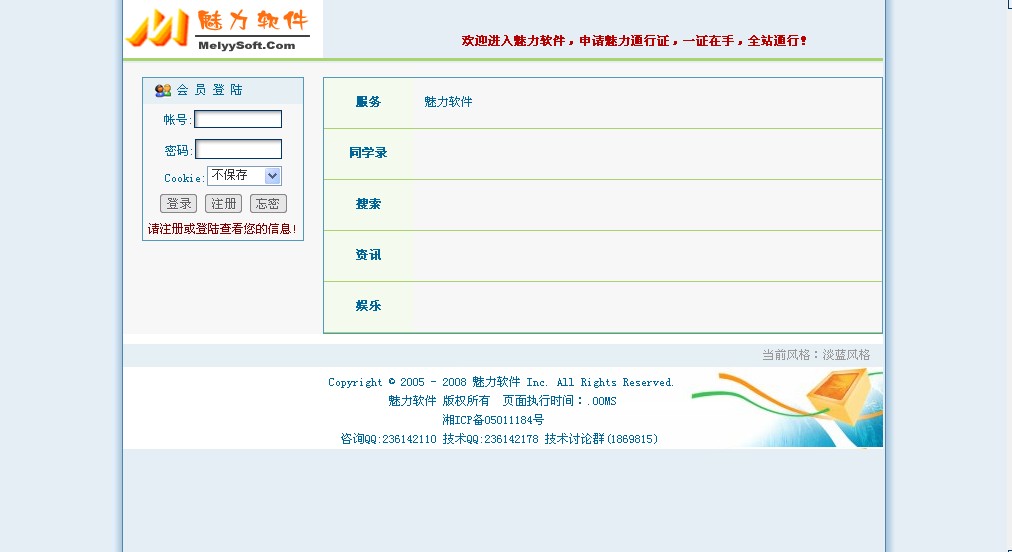Click the red welcome banner text
1012x552 pixels.
[x=634, y=41]
